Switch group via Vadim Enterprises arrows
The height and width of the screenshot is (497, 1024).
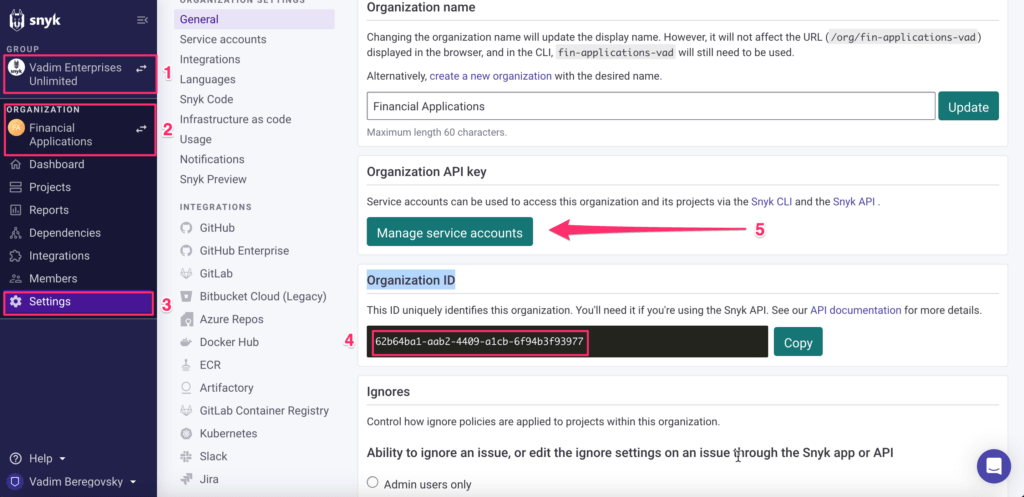[x=141, y=69]
